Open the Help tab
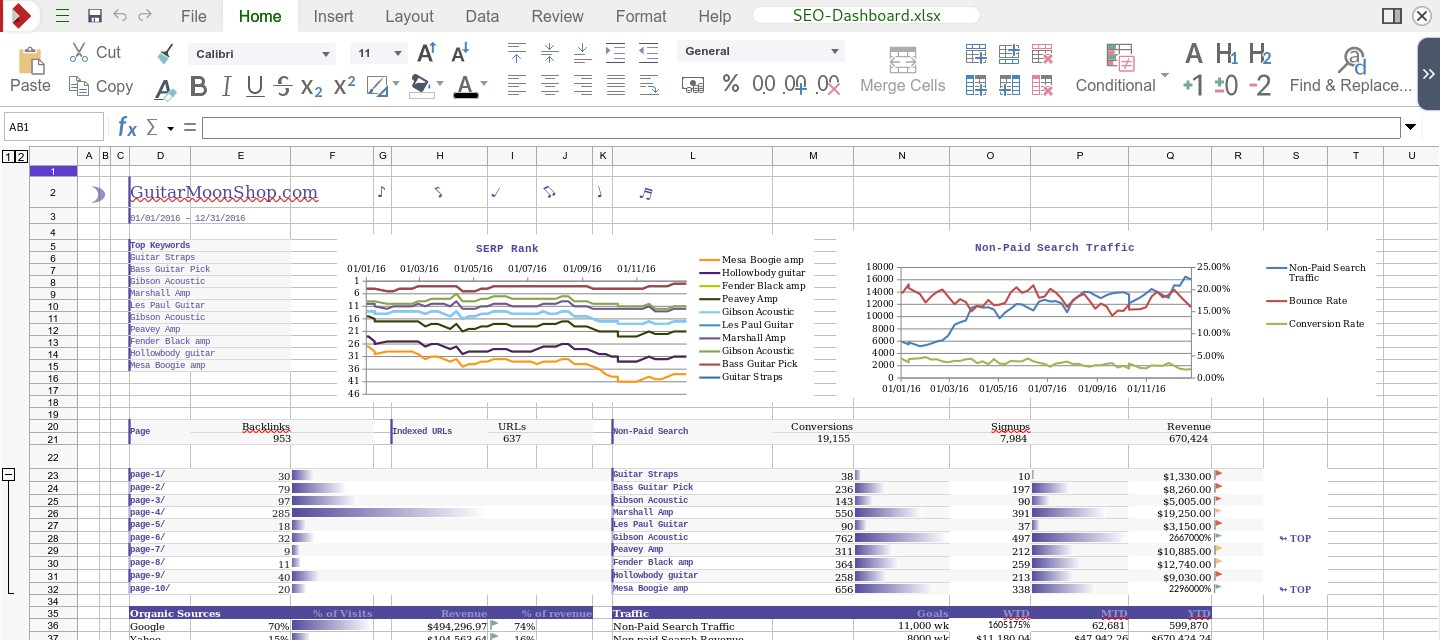Screen dimensions: 1440x640 715,16
